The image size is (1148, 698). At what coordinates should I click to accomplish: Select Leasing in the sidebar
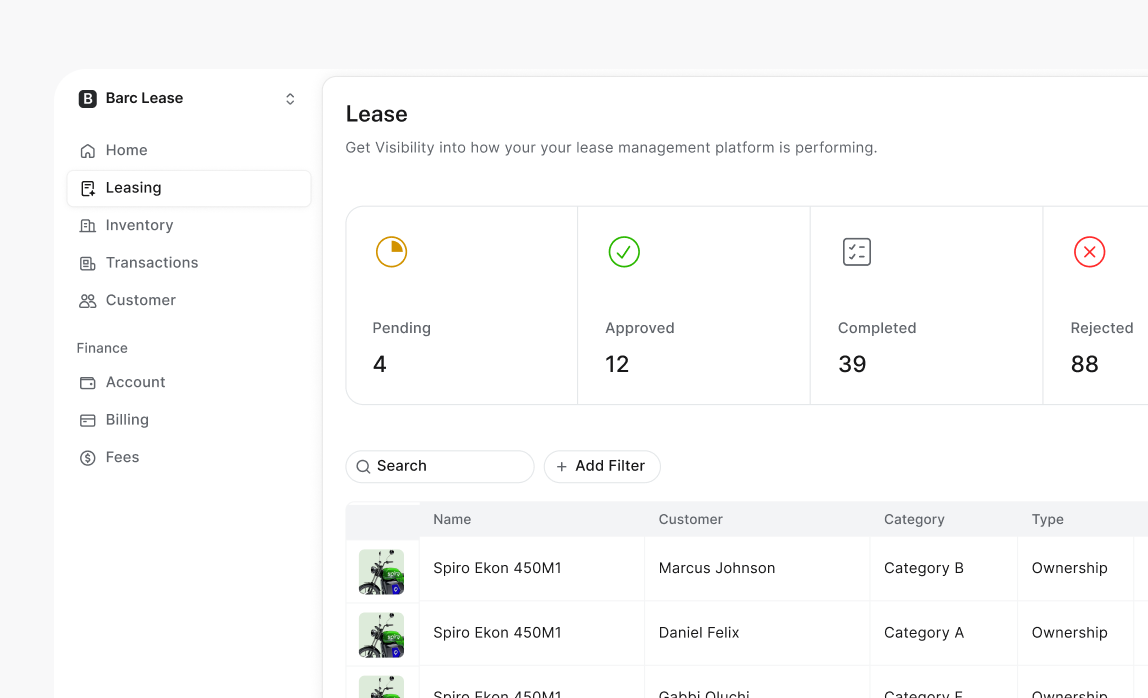click(x=189, y=188)
